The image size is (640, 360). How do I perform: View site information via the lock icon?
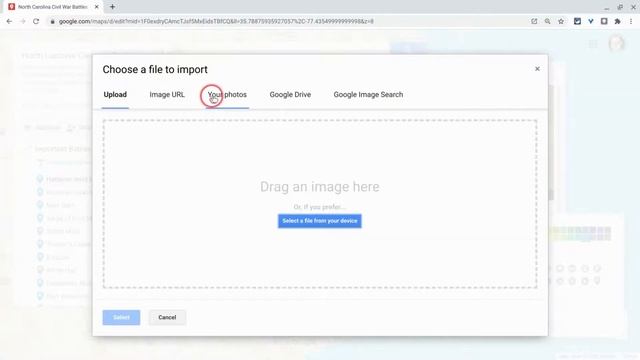(x=52, y=22)
